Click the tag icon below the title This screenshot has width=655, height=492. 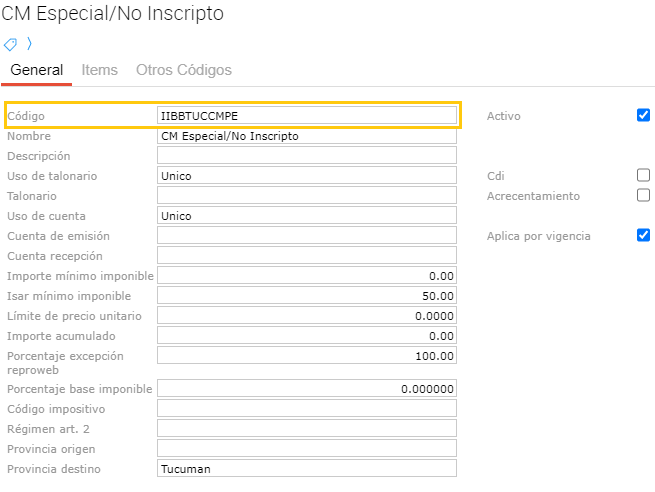click(11, 44)
